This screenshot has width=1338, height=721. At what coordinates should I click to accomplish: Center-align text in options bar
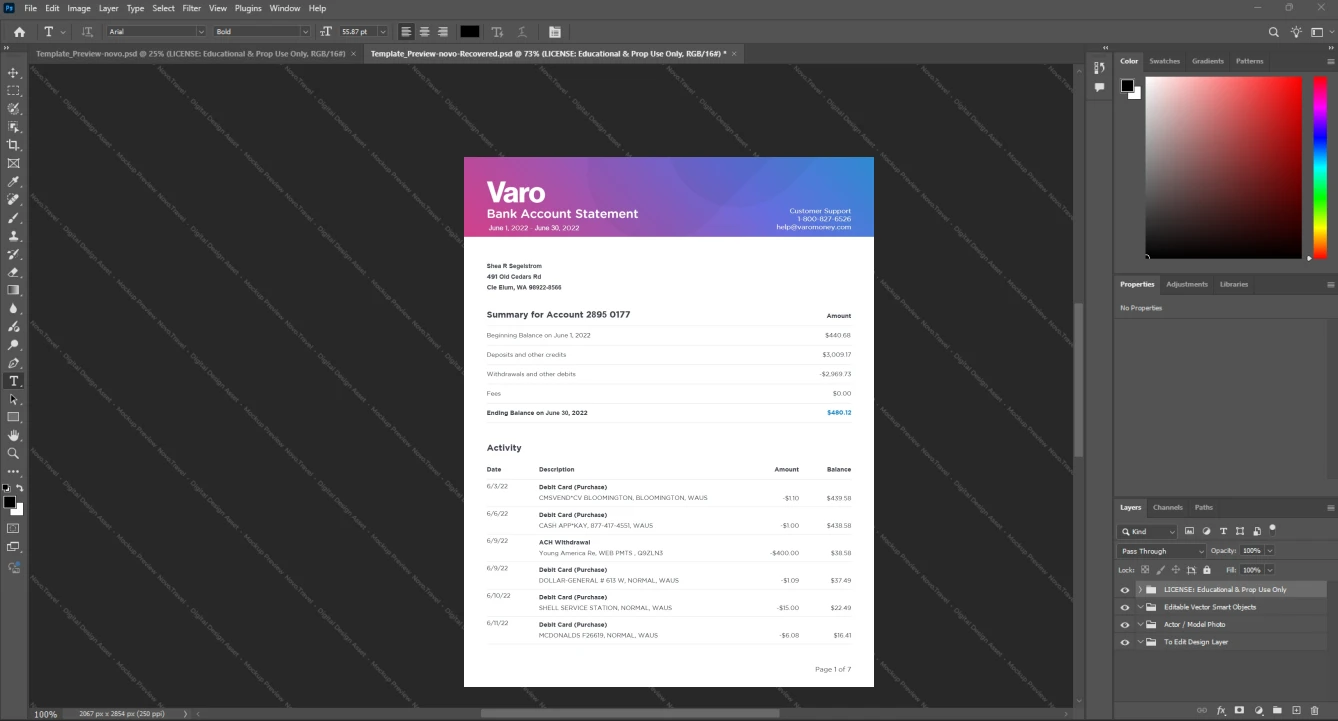pyautogui.click(x=424, y=32)
